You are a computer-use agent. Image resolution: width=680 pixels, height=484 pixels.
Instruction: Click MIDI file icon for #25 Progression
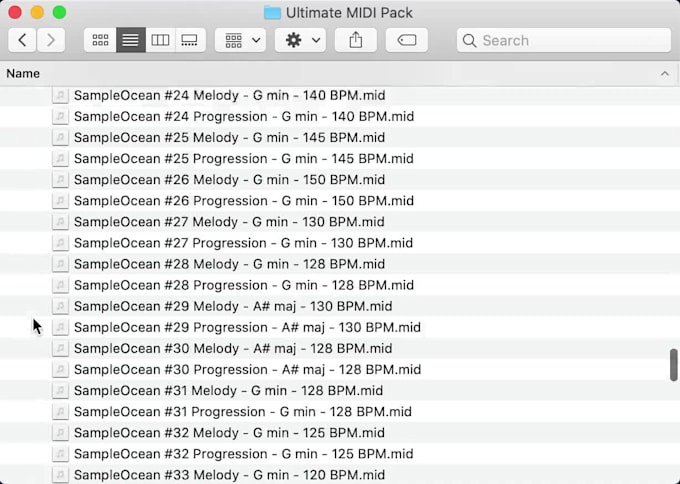60,158
